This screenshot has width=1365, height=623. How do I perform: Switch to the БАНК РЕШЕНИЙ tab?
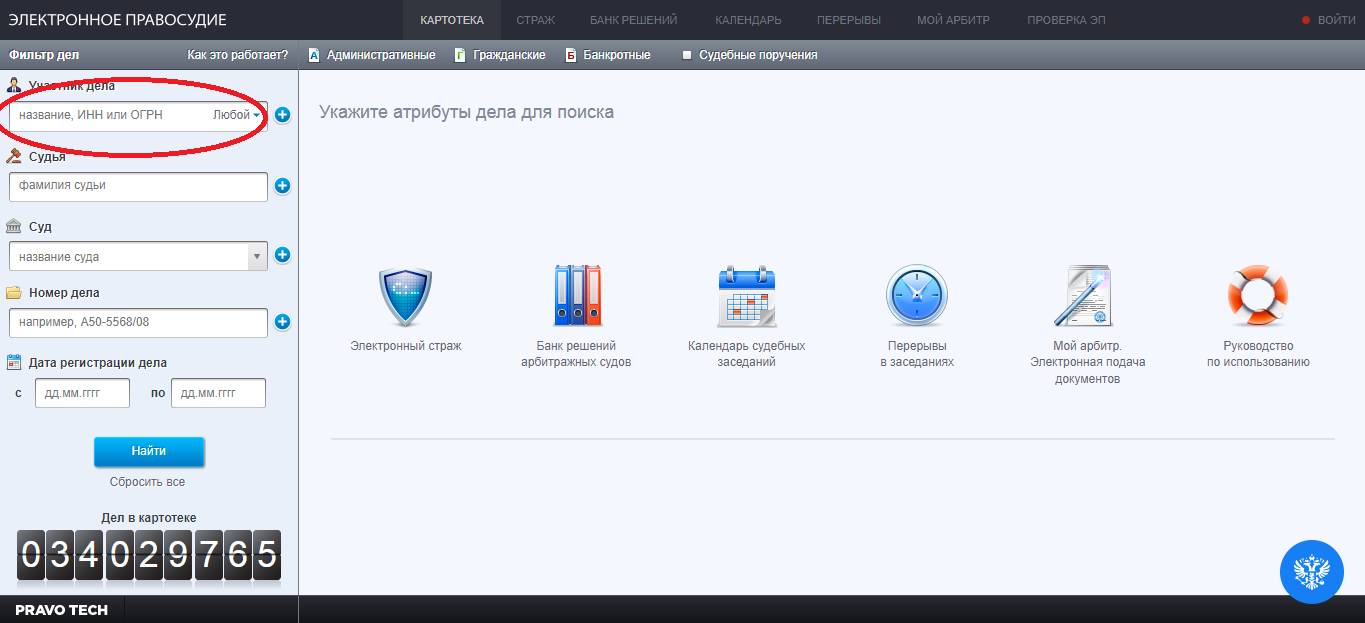(x=634, y=20)
